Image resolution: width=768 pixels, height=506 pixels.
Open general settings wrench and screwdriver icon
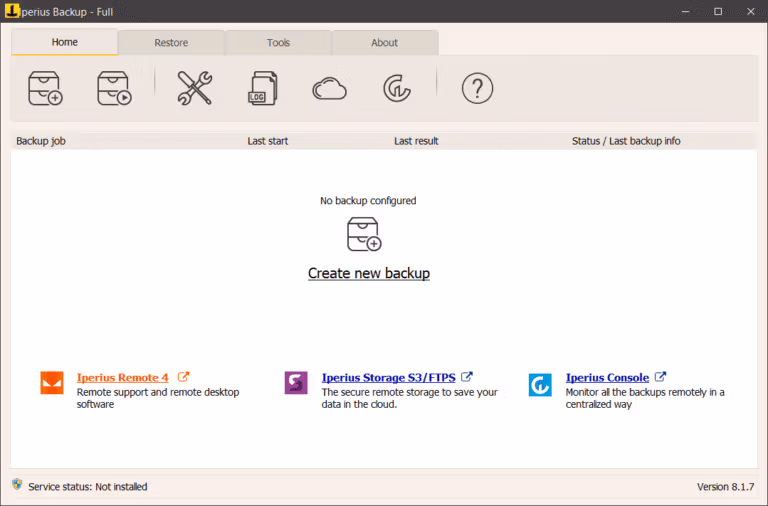(x=194, y=88)
